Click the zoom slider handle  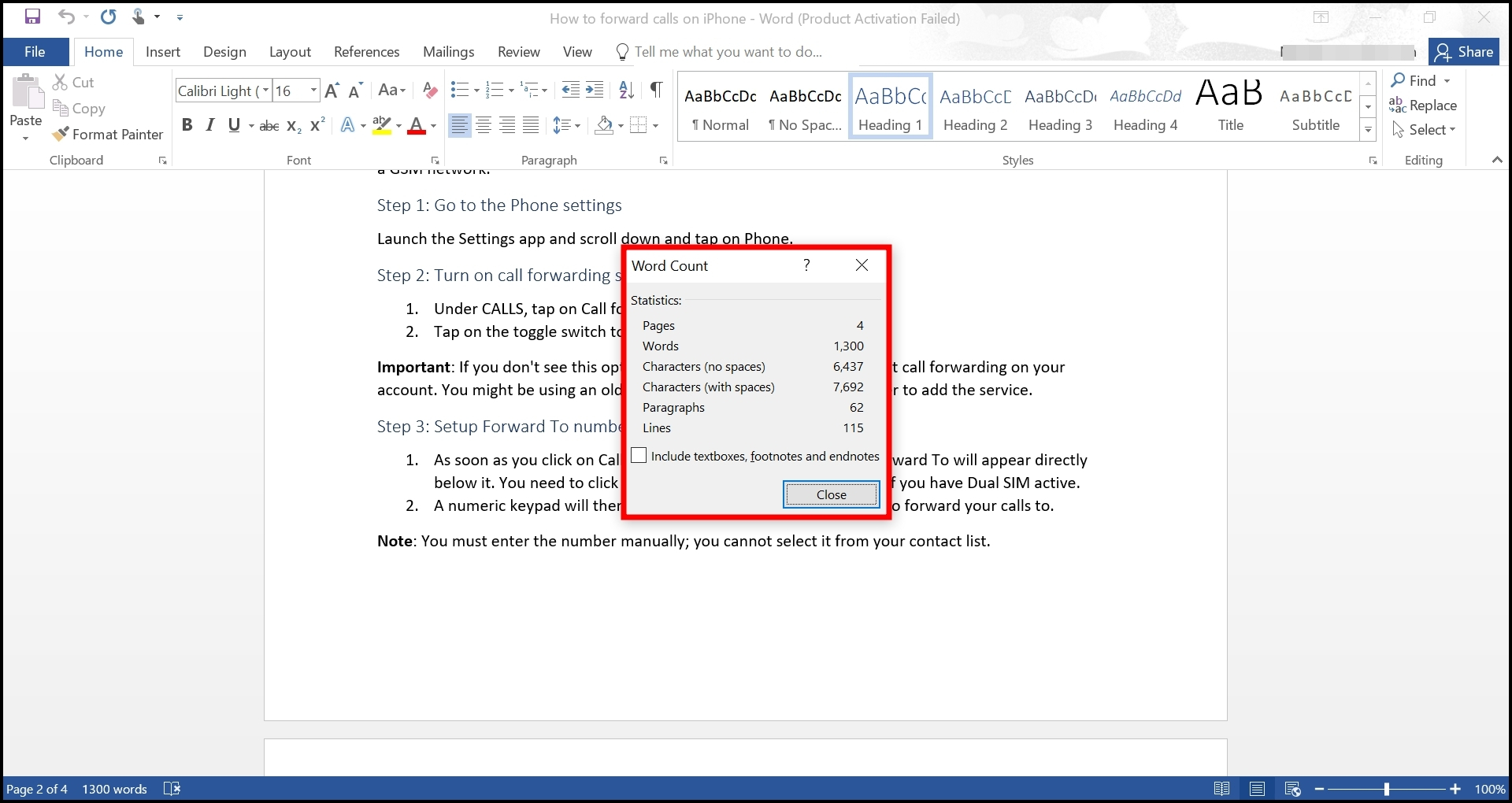(x=1387, y=789)
